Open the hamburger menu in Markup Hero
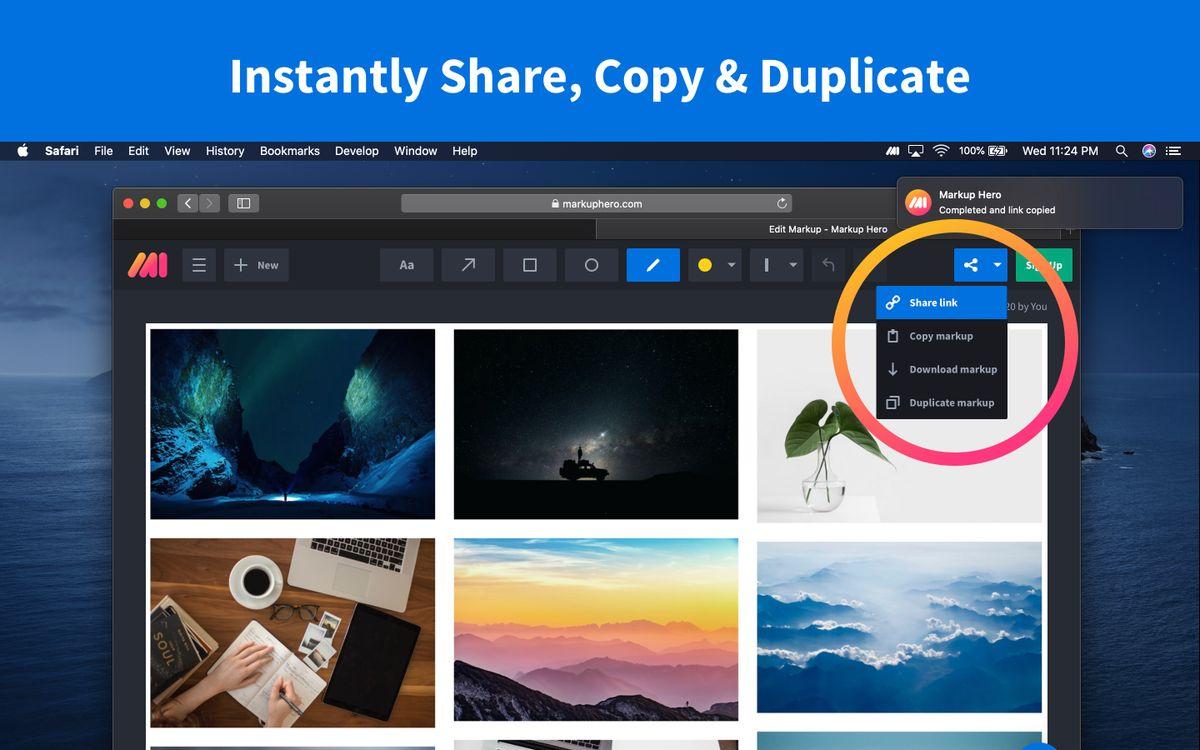This screenshot has height=750, width=1200. point(199,265)
